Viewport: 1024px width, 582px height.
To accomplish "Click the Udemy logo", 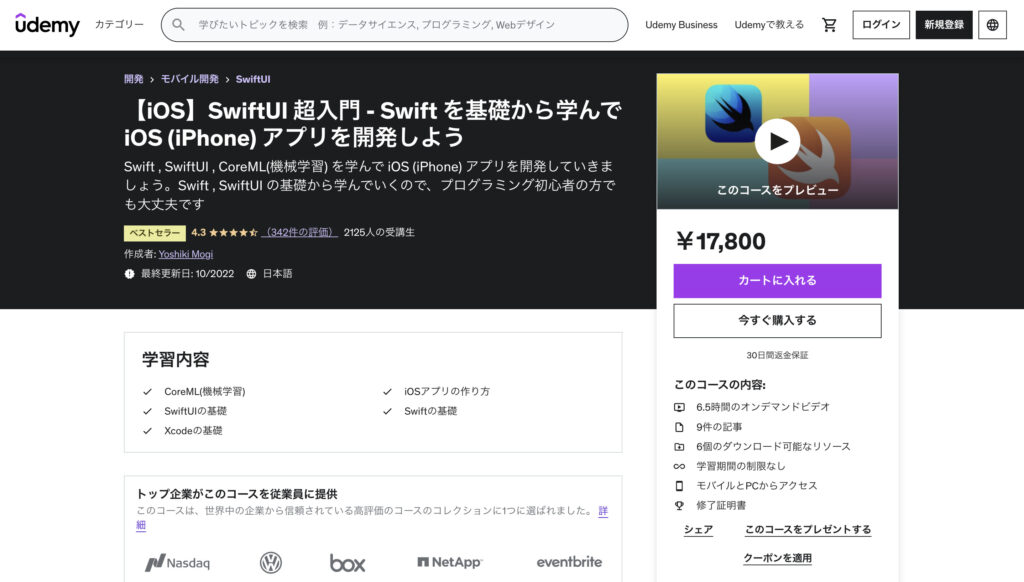I will coord(47,24).
